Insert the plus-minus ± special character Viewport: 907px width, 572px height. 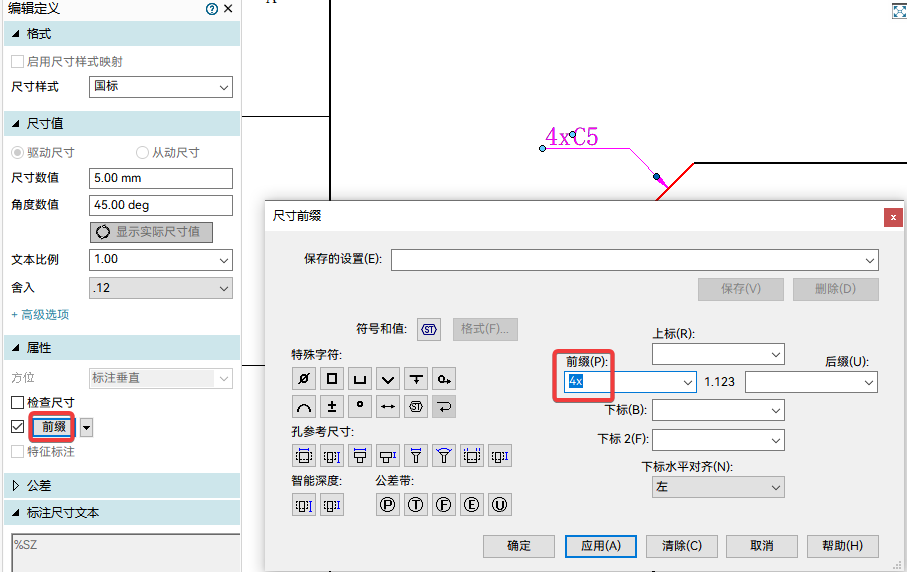tap(332, 407)
